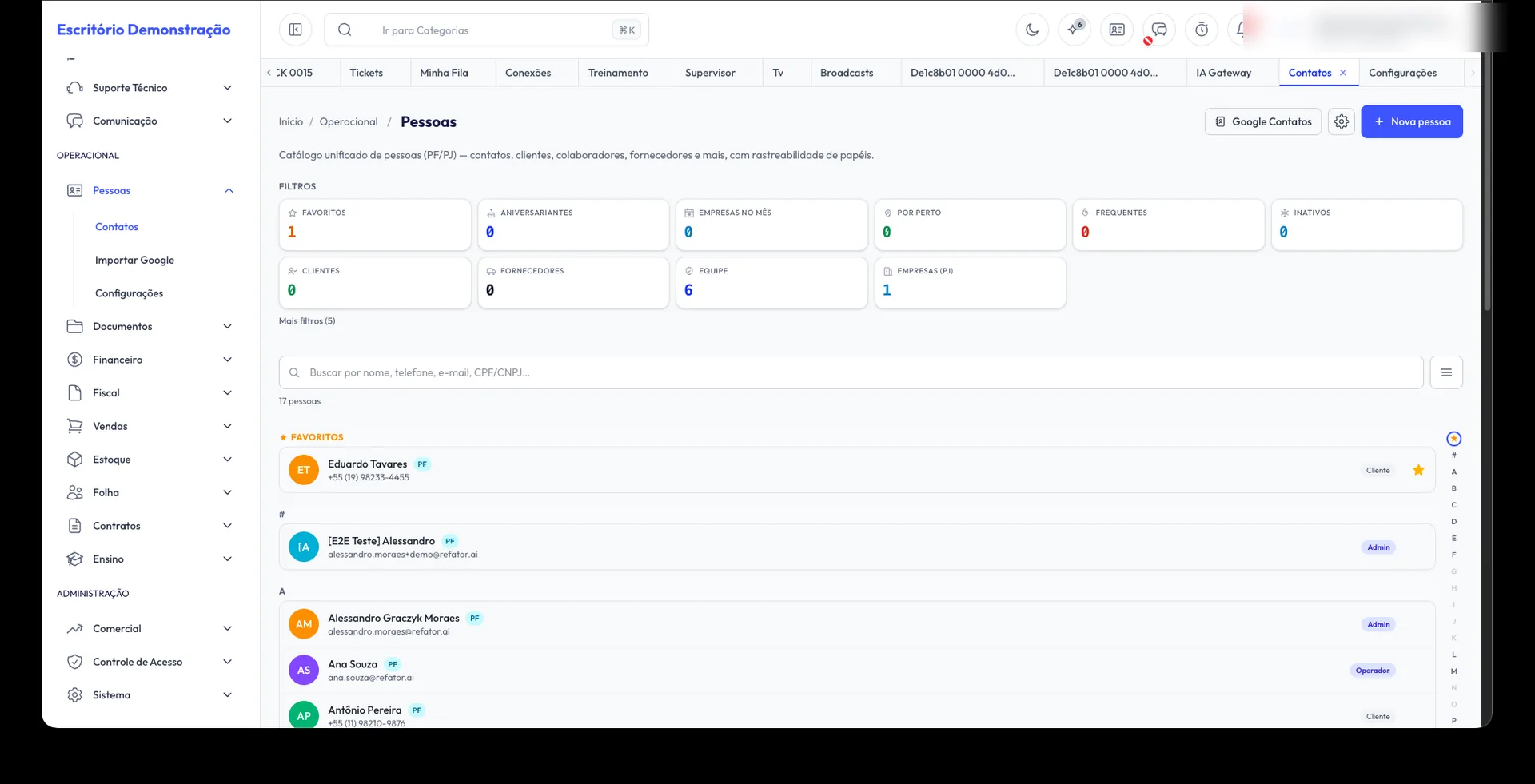This screenshot has width=1535, height=784.
Task: Filter by Aniversariantes card
Action: coord(573,225)
